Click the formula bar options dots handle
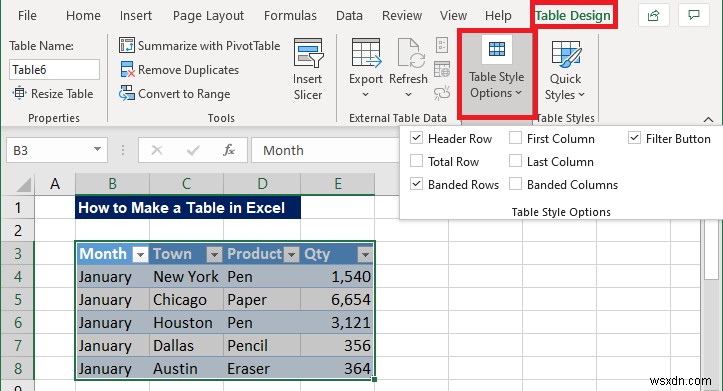The height and width of the screenshot is (391, 723). 123,150
